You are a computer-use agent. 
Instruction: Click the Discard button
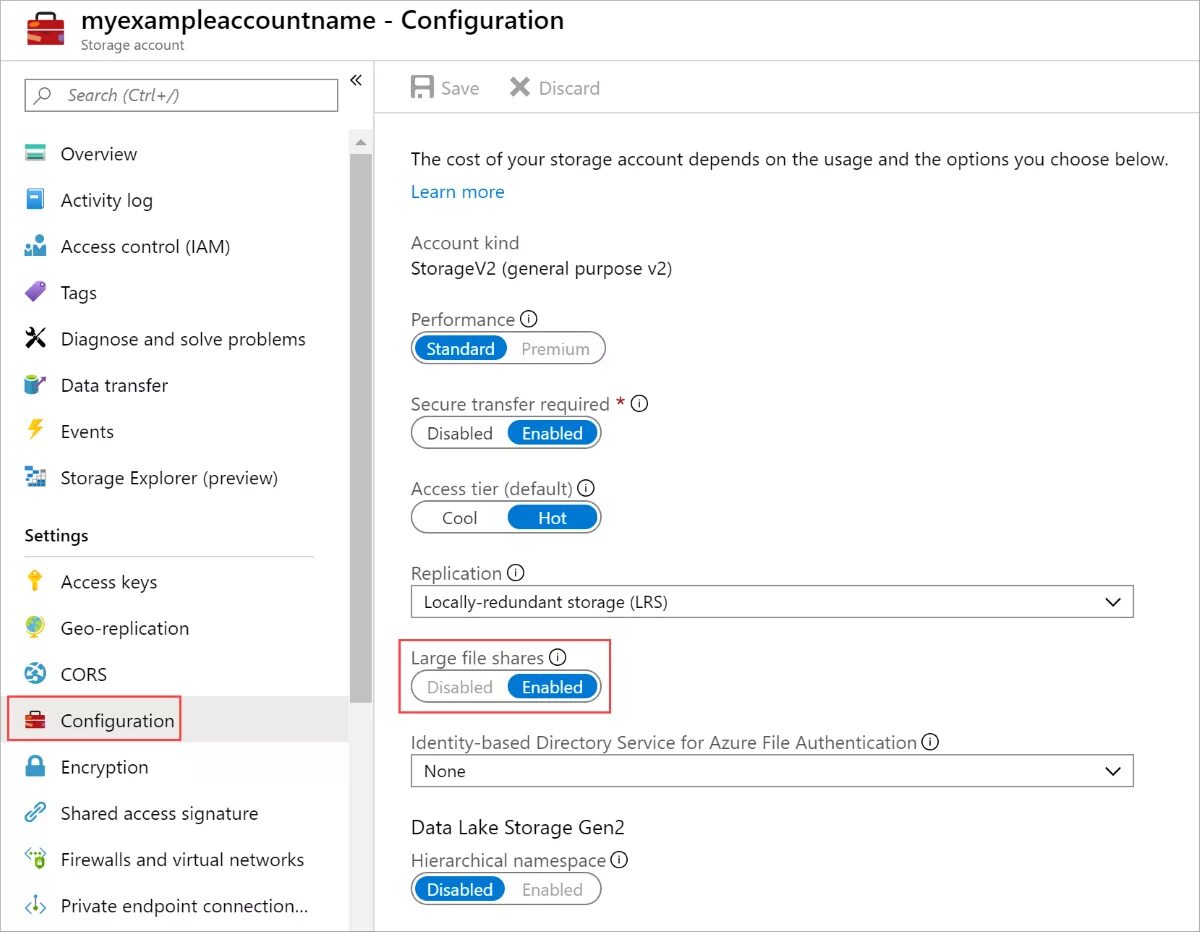[x=555, y=88]
